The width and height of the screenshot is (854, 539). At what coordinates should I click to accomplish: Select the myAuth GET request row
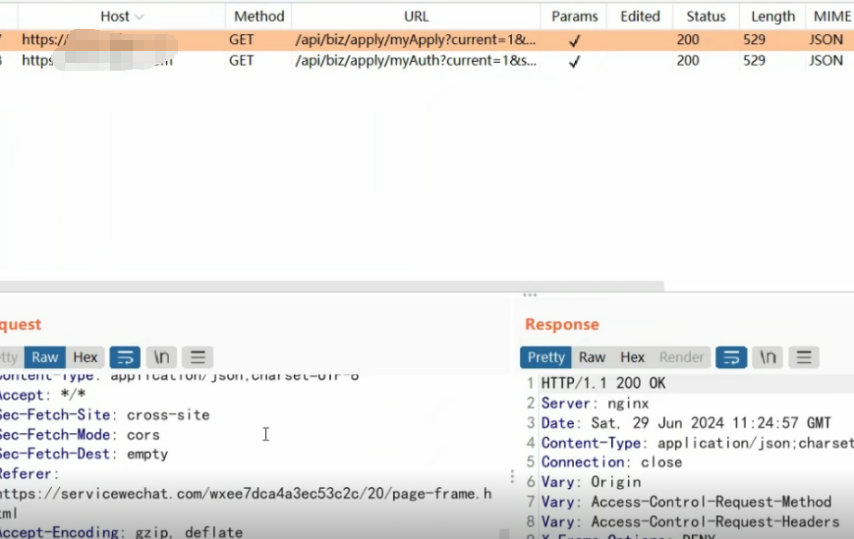click(415, 61)
